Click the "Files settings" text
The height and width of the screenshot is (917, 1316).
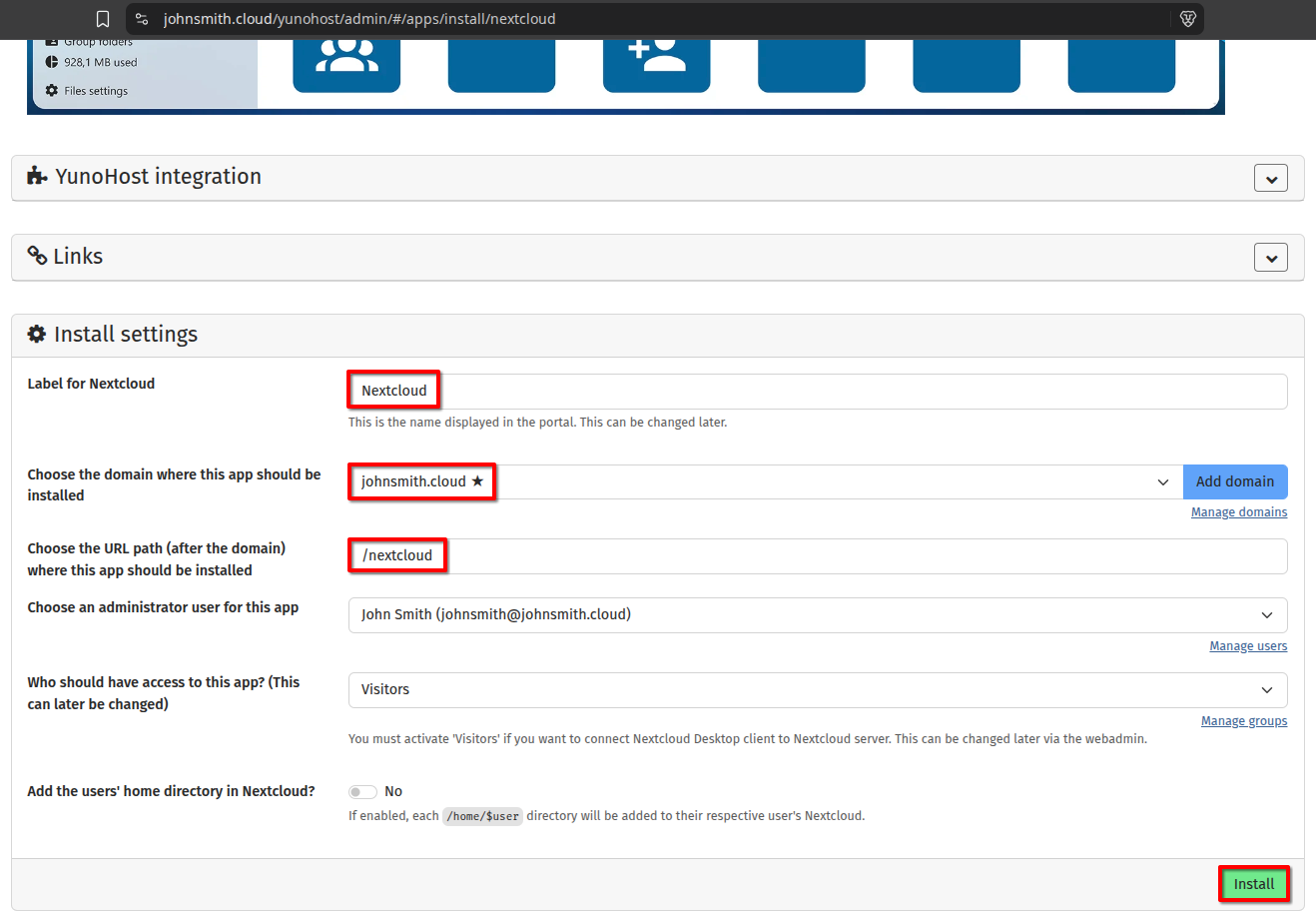pyautogui.click(x=96, y=91)
